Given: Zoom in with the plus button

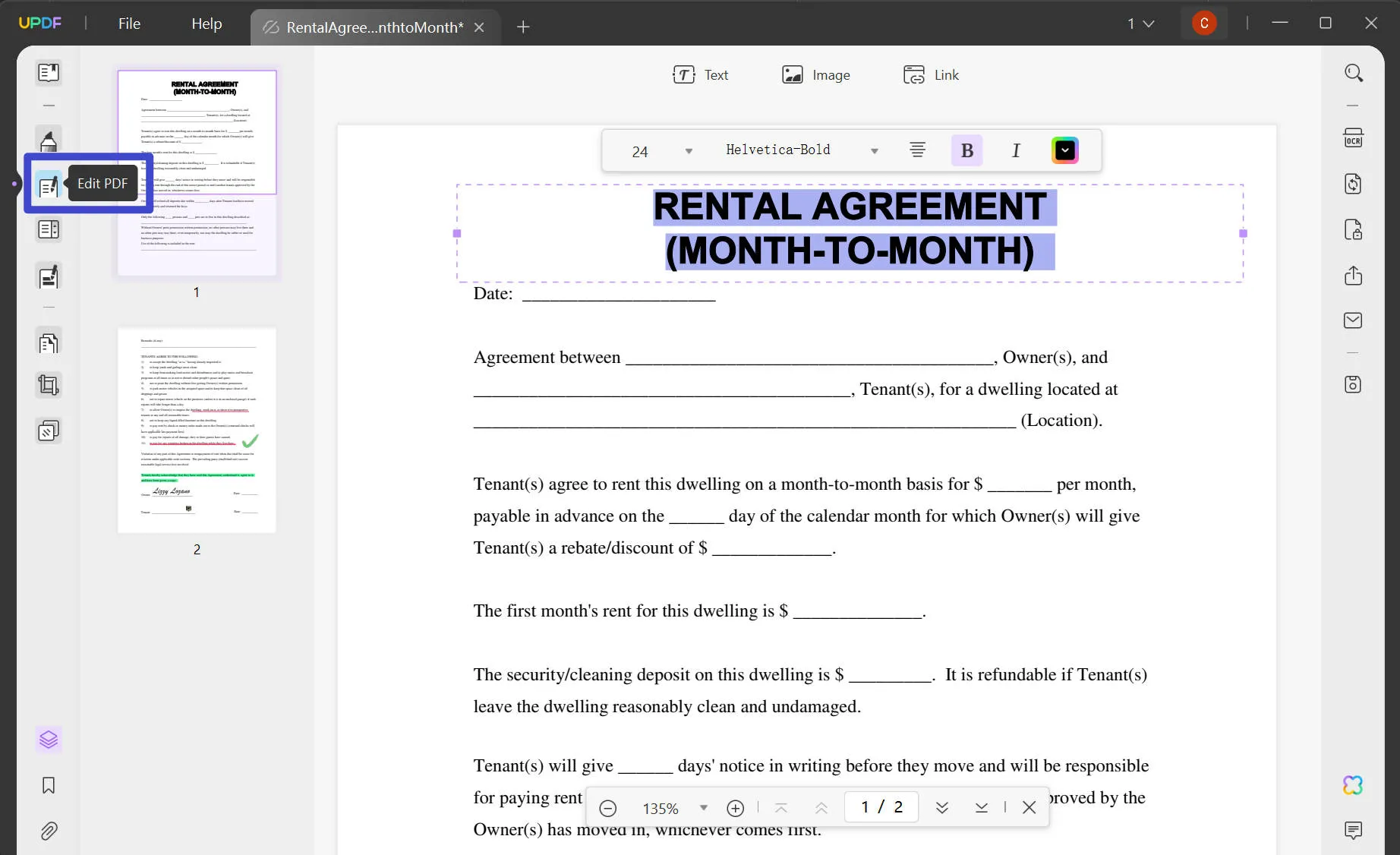Looking at the screenshot, I should point(734,808).
